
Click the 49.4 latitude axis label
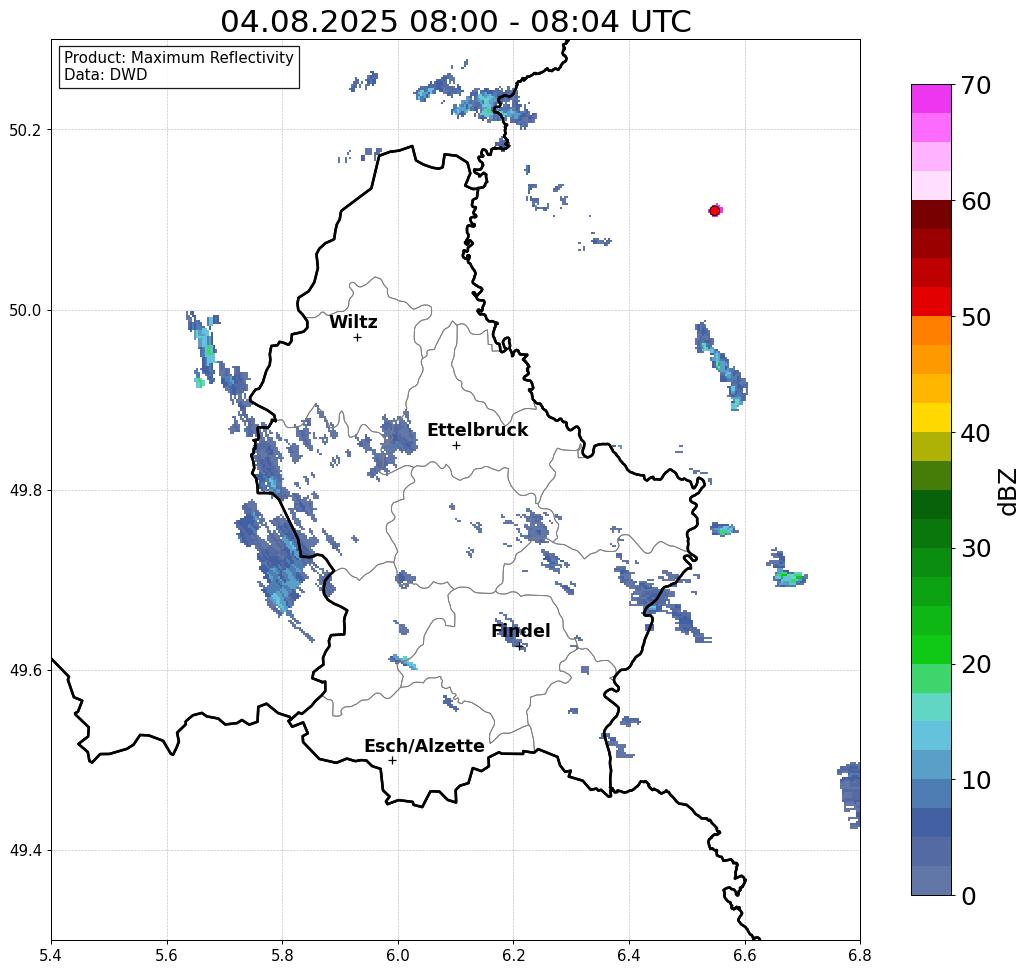25,851
